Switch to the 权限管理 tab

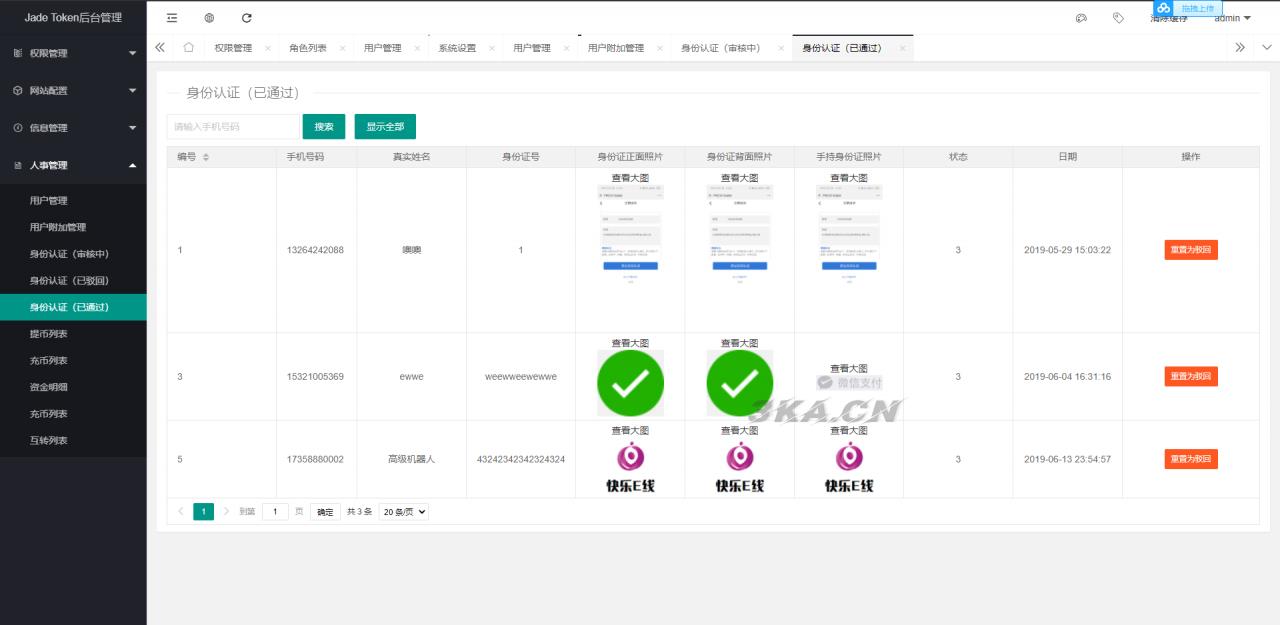coord(233,48)
